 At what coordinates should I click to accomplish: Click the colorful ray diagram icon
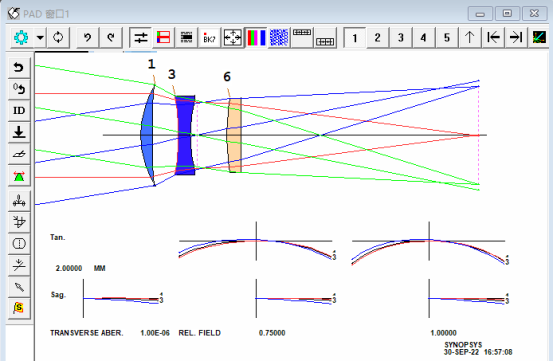[539, 37]
